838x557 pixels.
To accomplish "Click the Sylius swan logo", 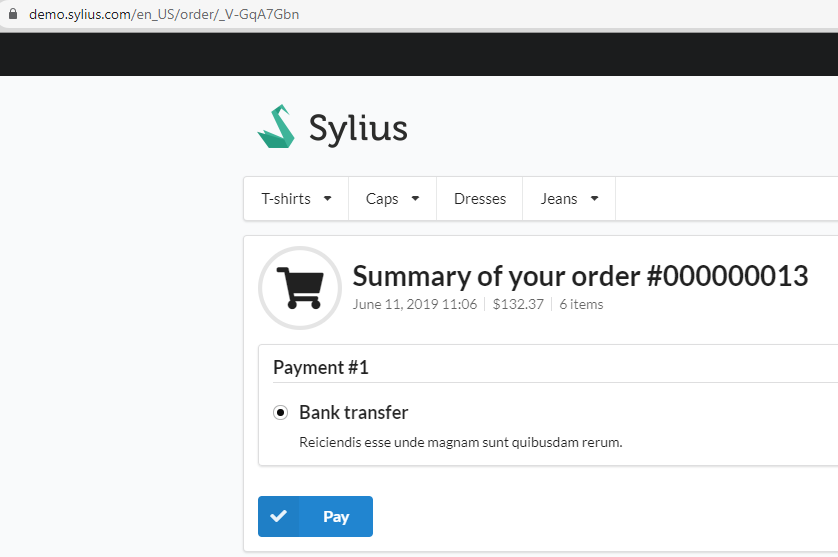I will [x=276, y=126].
